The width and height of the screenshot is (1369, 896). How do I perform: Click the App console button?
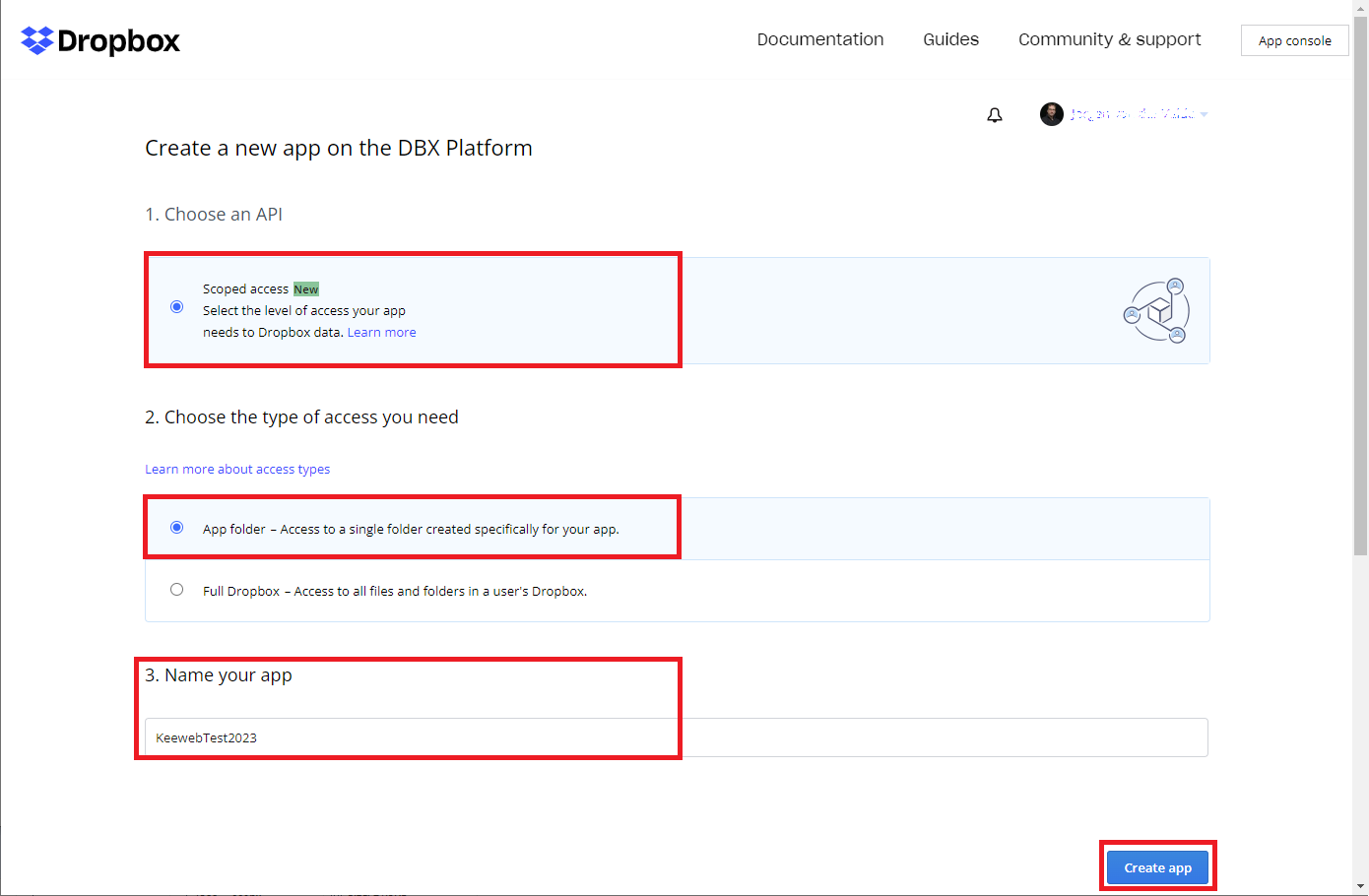pyautogui.click(x=1294, y=40)
